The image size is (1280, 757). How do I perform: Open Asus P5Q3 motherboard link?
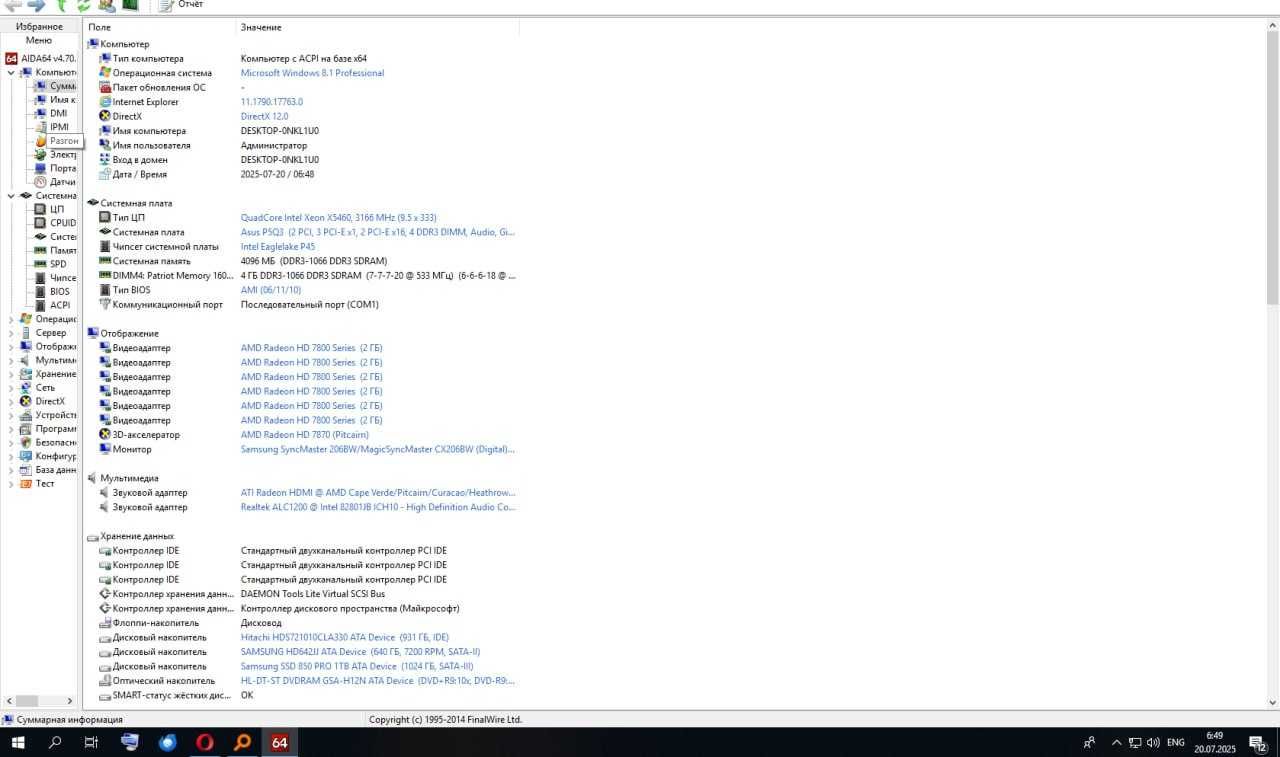point(377,232)
